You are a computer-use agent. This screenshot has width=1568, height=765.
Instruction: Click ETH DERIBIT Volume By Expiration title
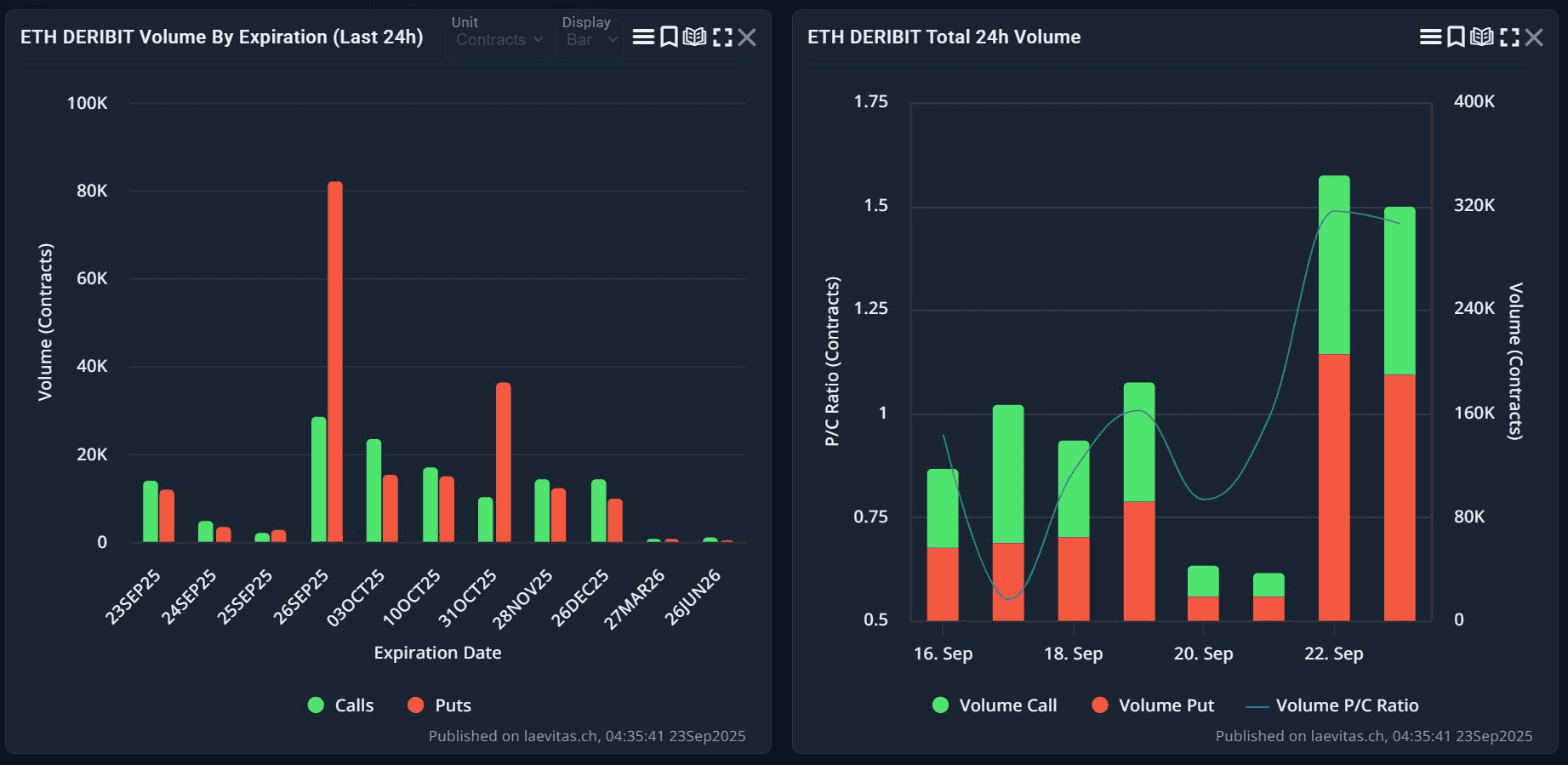coord(221,37)
